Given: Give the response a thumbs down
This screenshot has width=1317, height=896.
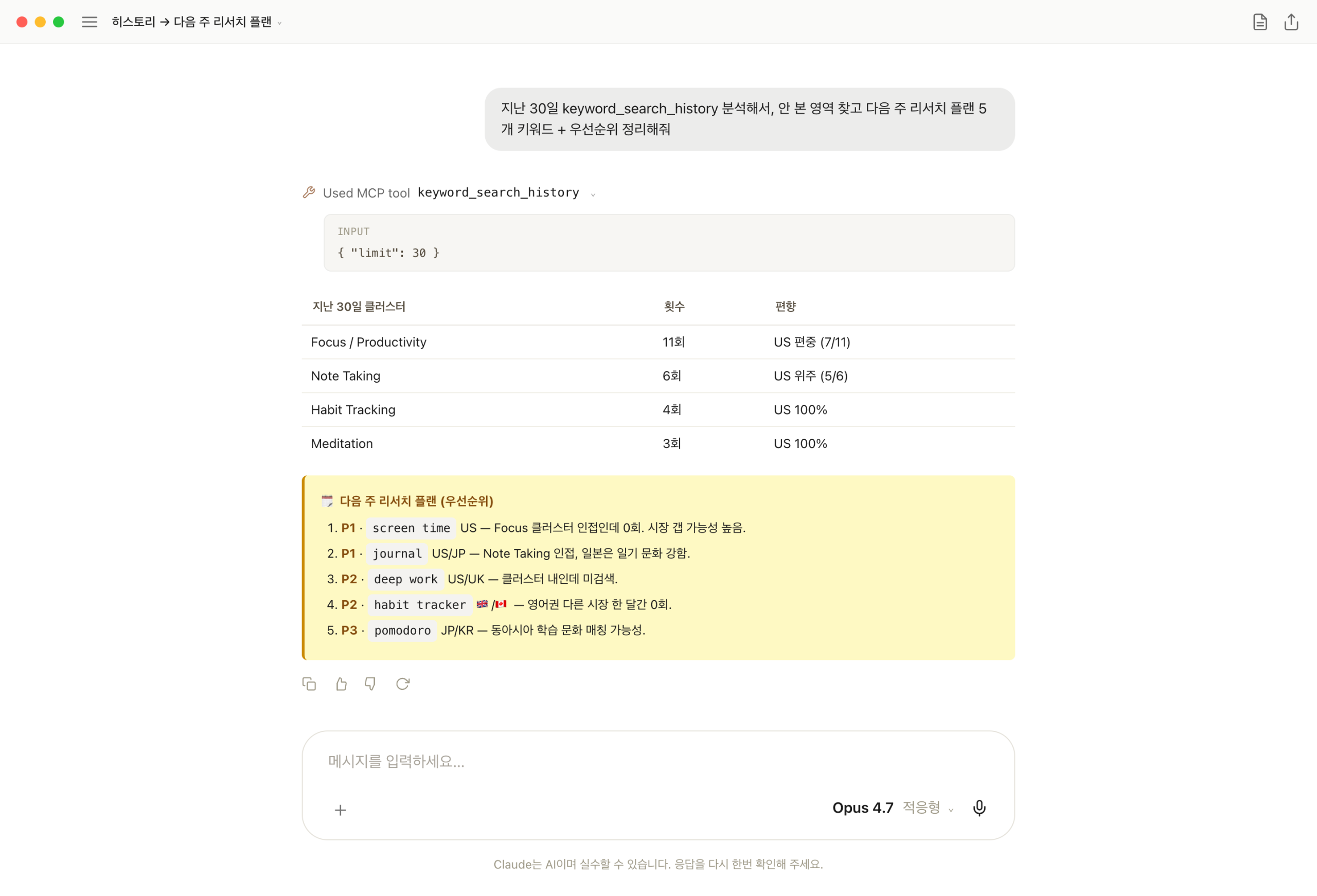Looking at the screenshot, I should click(370, 684).
